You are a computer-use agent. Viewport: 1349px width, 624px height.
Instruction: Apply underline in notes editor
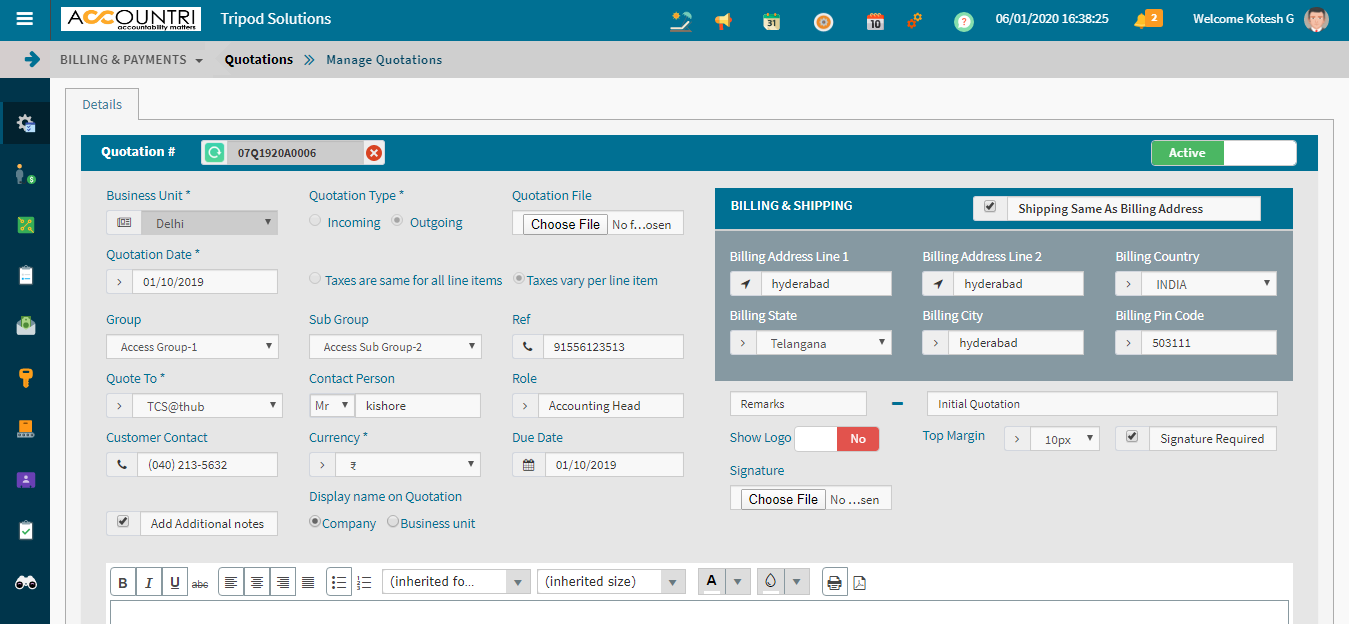pyautogui.click(x=175, y=582)
